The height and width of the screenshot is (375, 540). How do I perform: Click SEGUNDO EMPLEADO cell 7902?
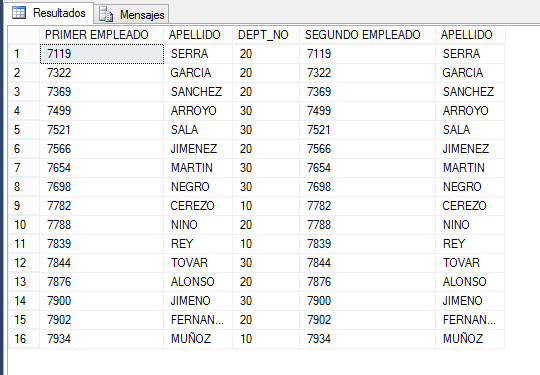click(367, 320)
